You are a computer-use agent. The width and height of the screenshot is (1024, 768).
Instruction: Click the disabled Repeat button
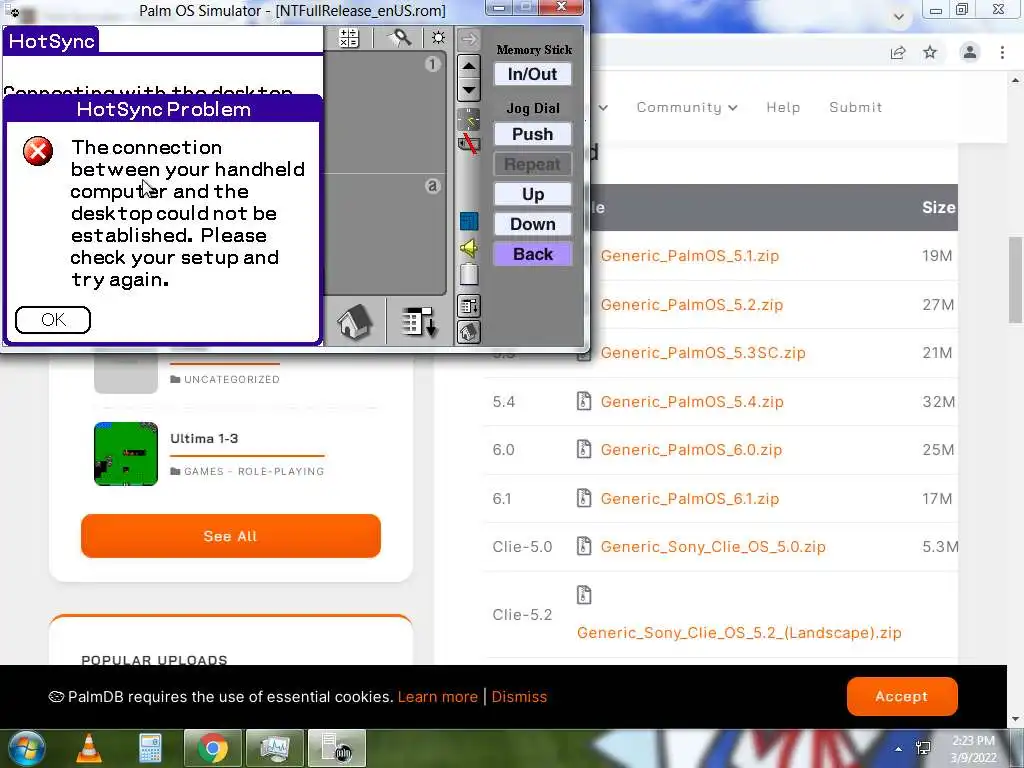(533, 164)
